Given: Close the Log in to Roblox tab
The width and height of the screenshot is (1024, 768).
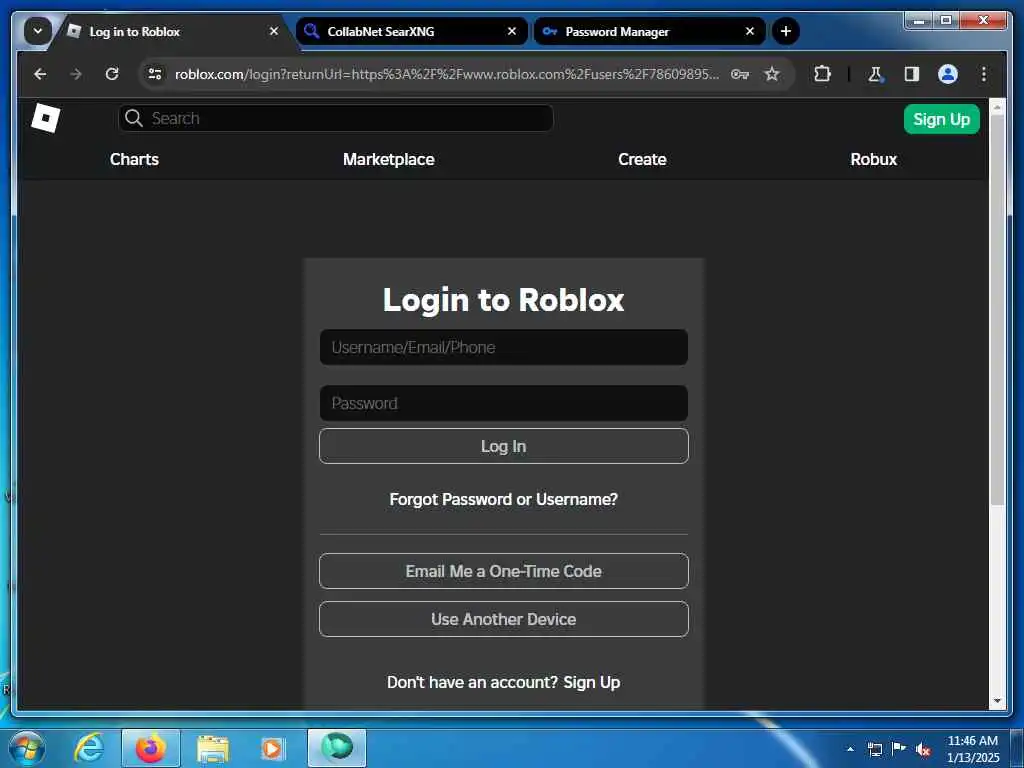Looking at the screenshot, I should tap(274, 31).
